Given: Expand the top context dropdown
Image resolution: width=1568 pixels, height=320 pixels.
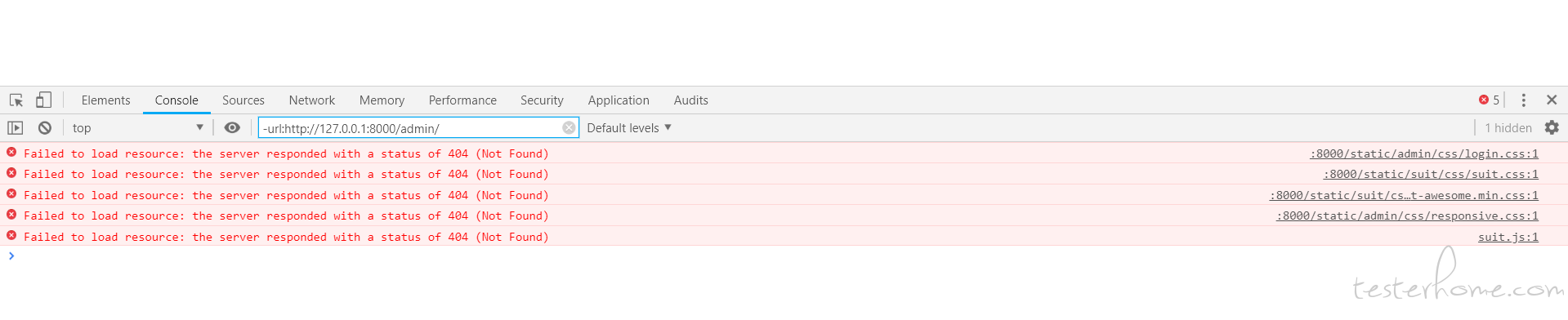Looking at the screenshot, I should coord(137,127).
